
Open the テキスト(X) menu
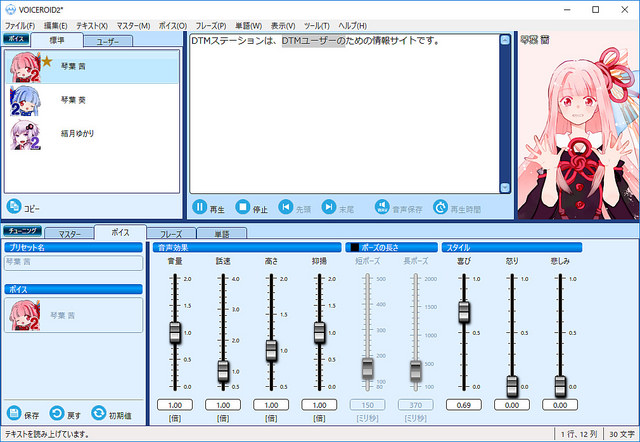click(91, 26)
